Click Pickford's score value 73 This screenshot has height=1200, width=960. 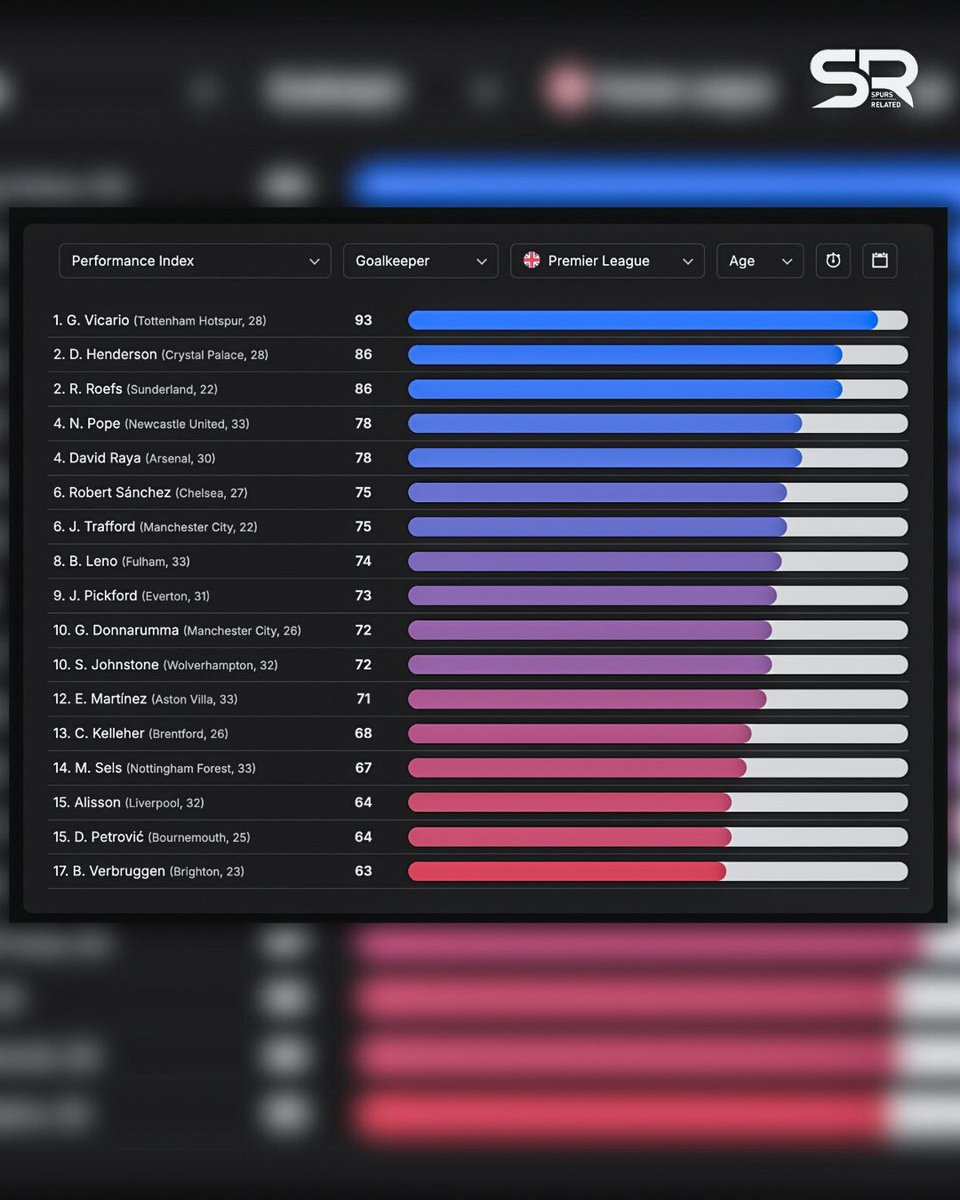point(363,595)
